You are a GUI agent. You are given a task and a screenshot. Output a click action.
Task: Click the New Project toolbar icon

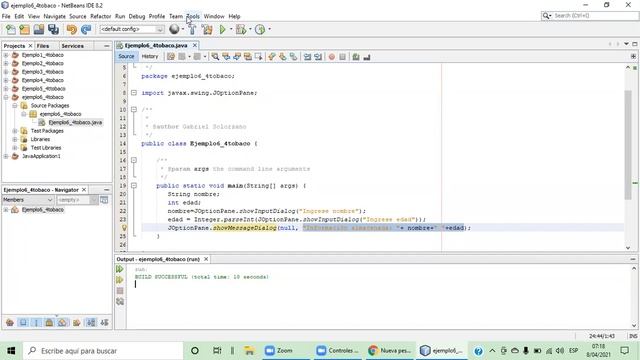coord(24,29)
